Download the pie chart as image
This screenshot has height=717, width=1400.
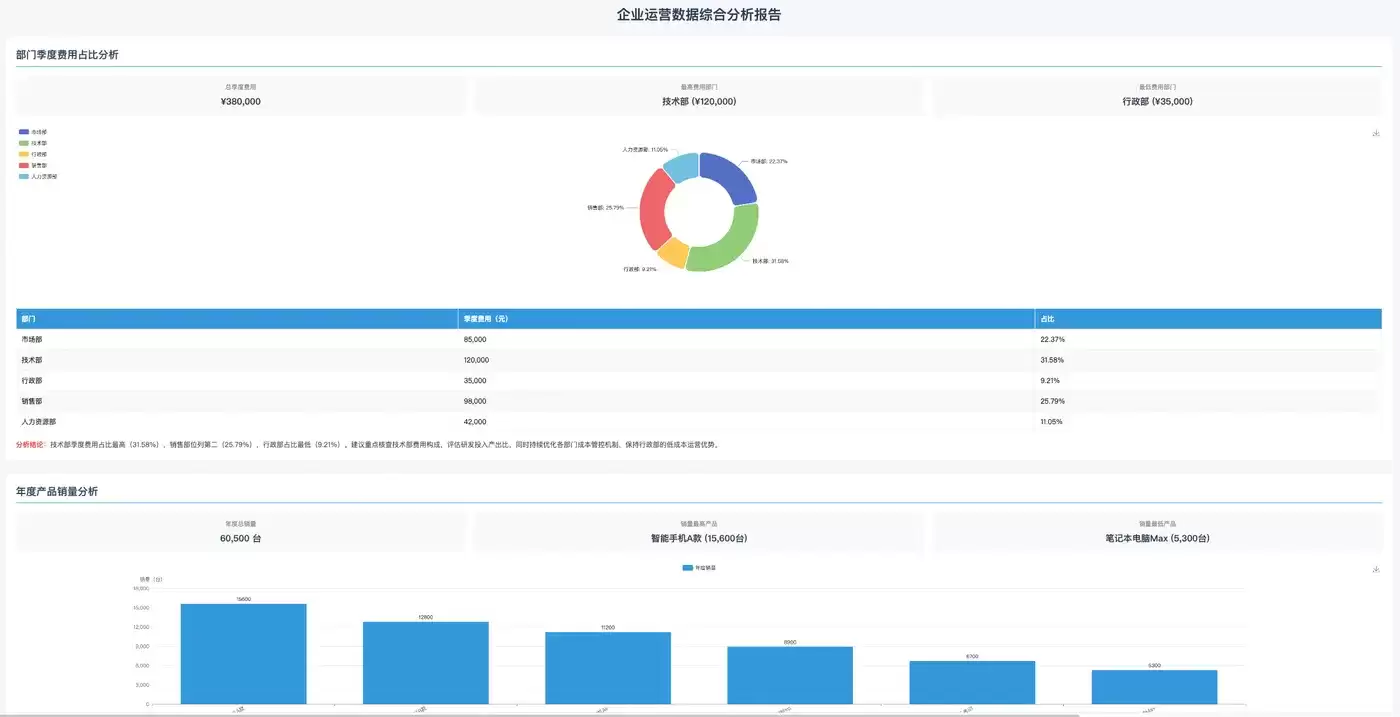point(1376,133)
